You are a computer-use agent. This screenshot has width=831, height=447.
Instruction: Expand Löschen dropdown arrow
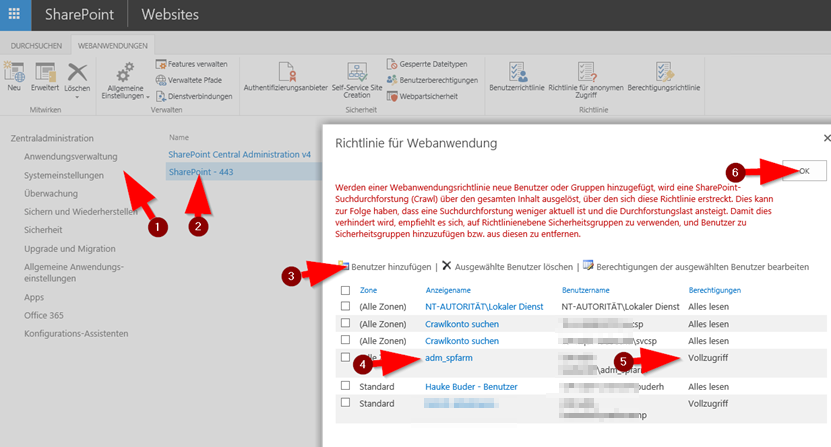tap(77, 97)
